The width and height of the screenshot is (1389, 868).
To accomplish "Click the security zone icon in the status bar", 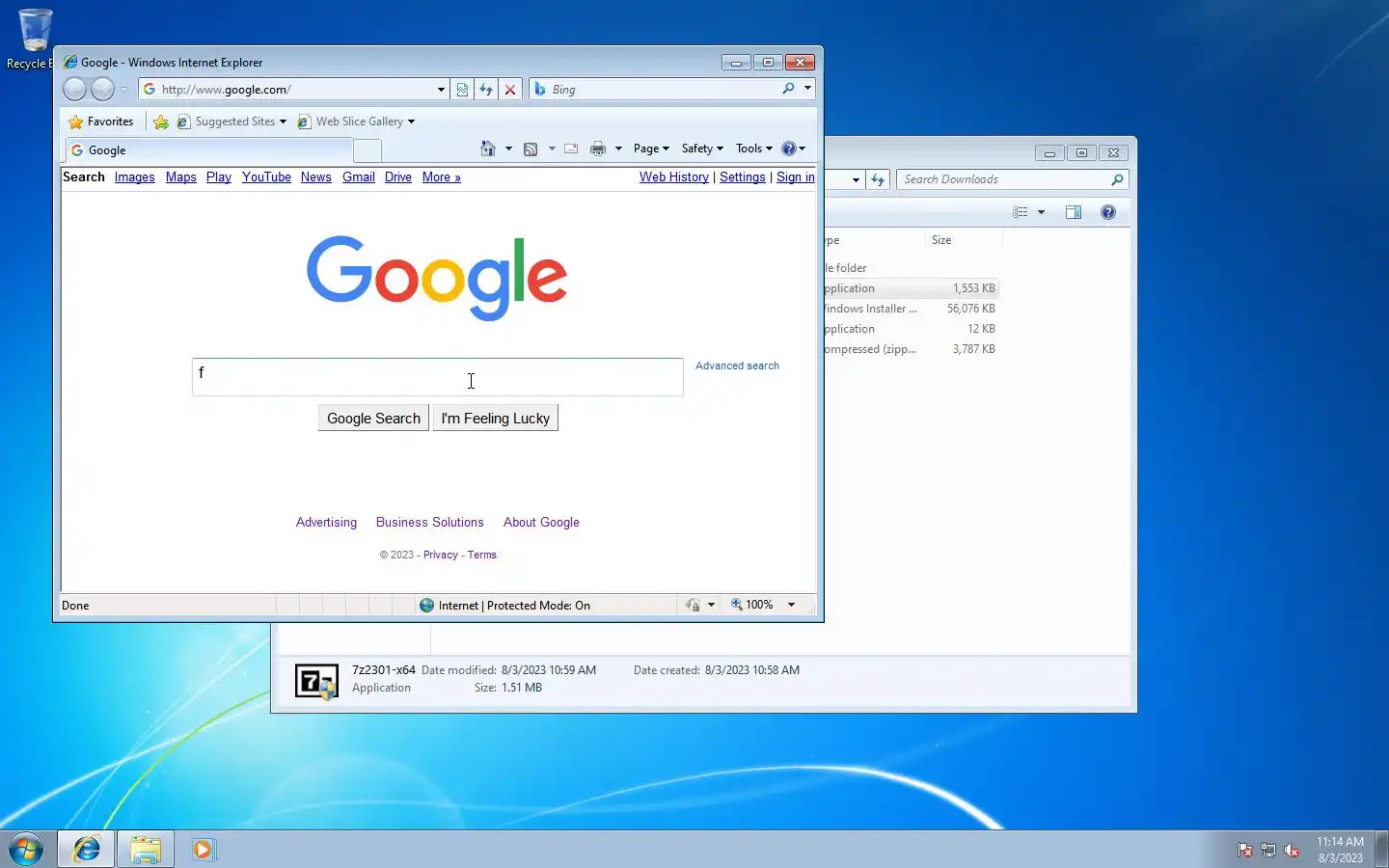I will (427, 606).
